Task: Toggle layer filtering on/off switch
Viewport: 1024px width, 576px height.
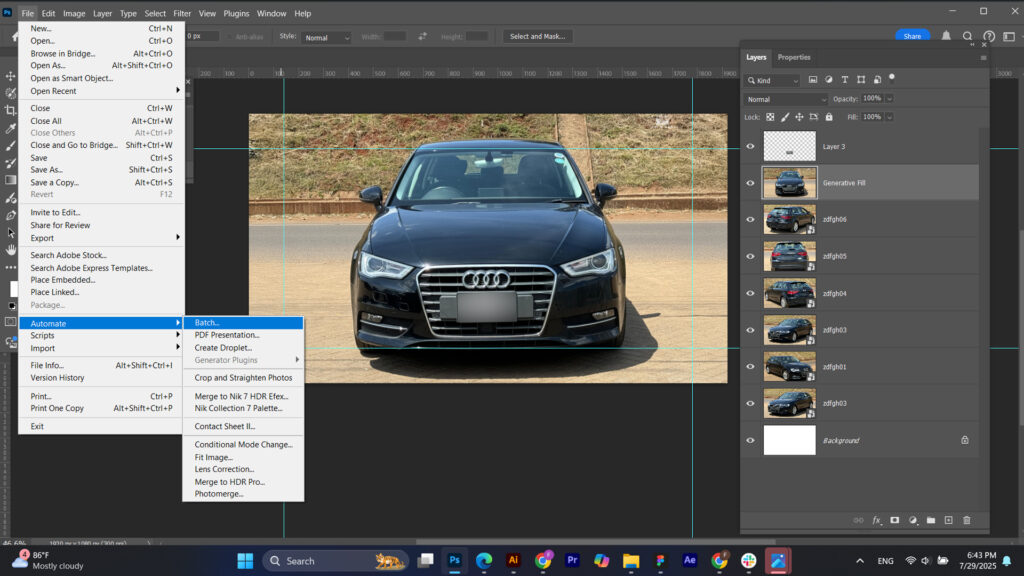Action: click(892, 78)
